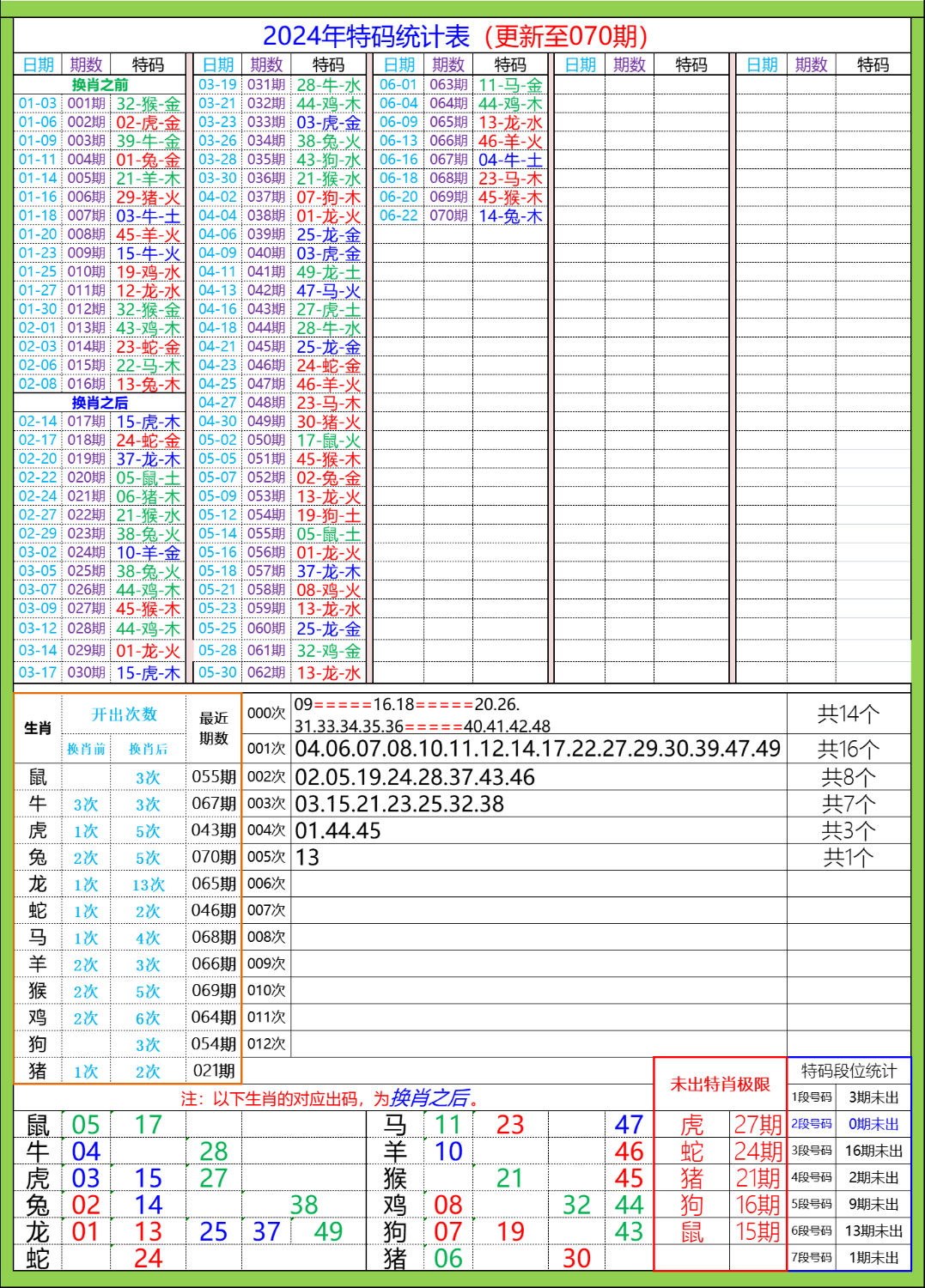Select the 换肖之前 section header
Image resolution: width=925 pixels, height=1288 pixels.
100,85
